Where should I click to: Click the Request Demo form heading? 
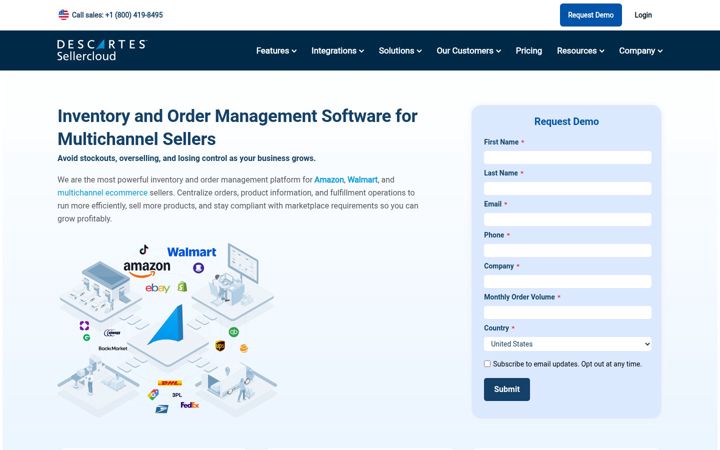click(x=566, y=122)
